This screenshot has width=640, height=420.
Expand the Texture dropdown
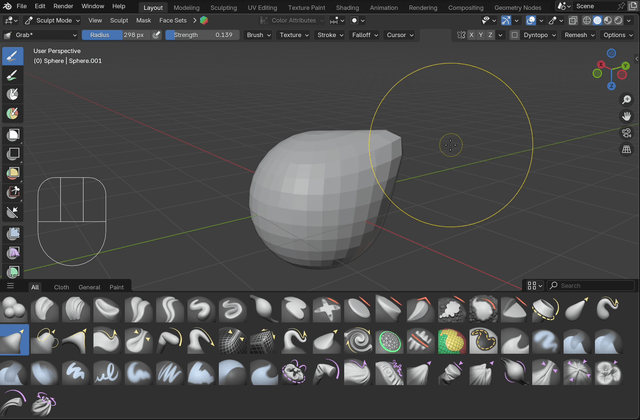pyautogui.click(x=293, y=35)
